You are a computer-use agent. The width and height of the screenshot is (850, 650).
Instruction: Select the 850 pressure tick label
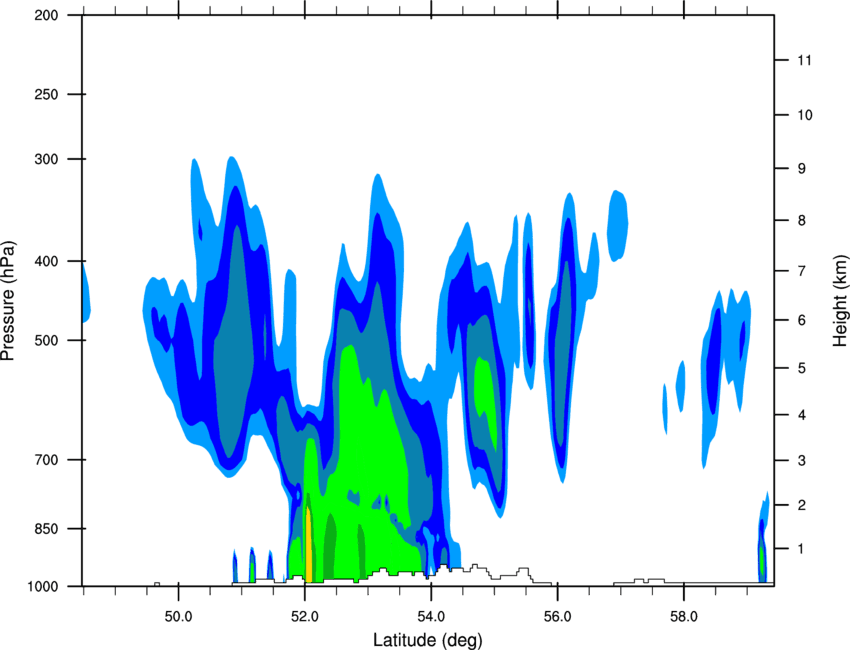[x=46, y=529]
